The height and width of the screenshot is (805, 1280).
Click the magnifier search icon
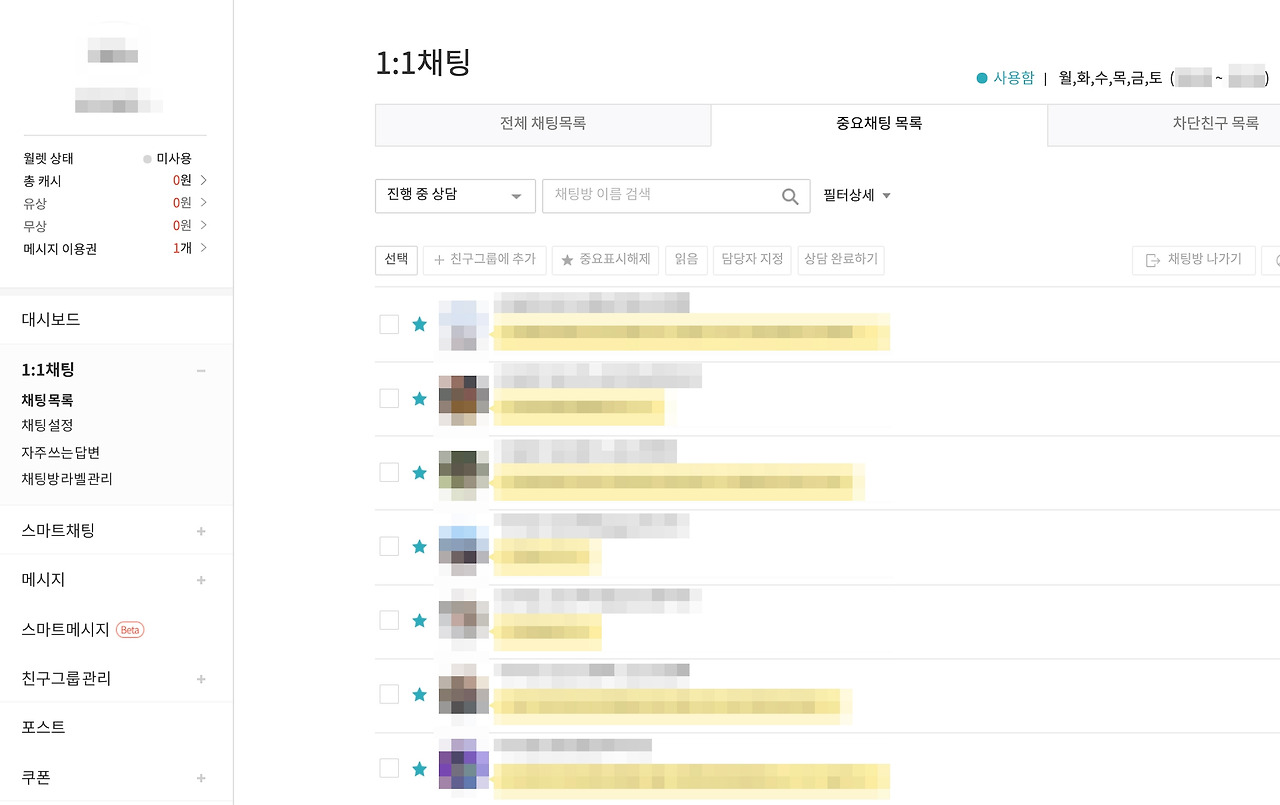pyautogui.click(x=791, y=195)
